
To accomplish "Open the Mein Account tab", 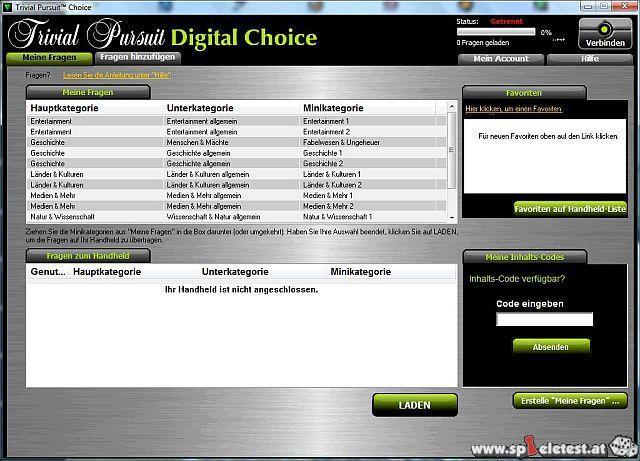I will (501, 59).
